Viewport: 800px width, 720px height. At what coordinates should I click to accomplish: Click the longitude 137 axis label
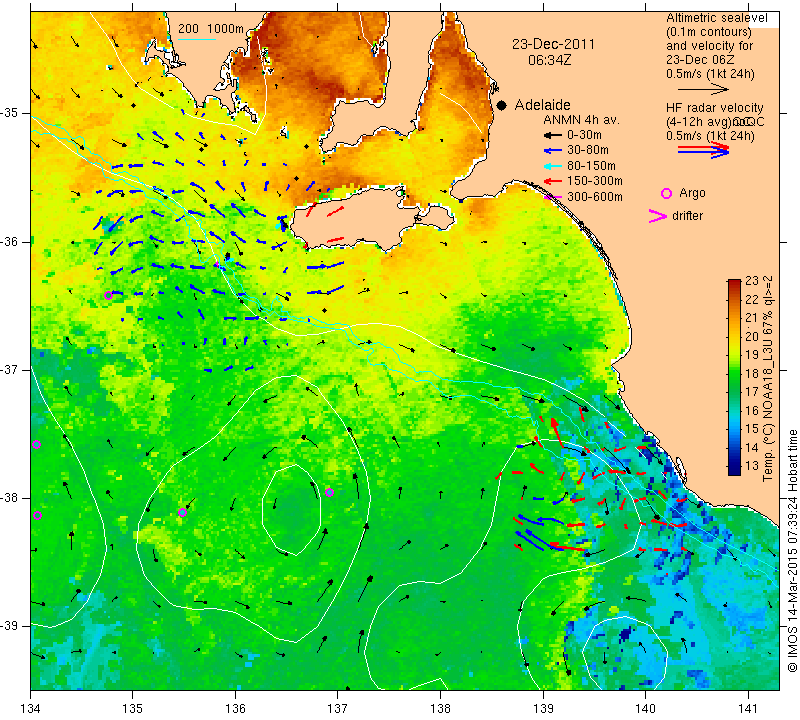tap(337, 709)
